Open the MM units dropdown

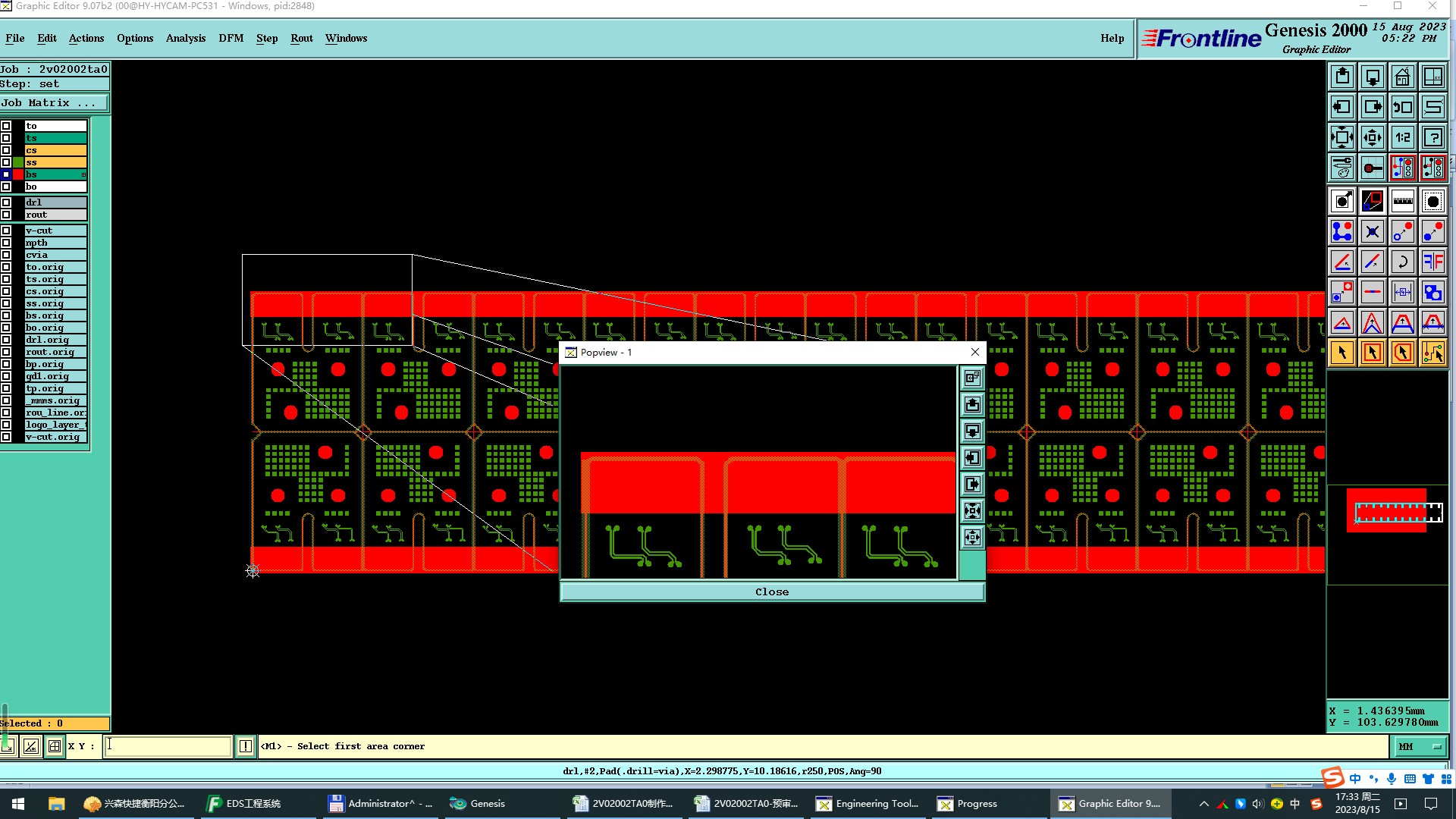coord(1420,746)
